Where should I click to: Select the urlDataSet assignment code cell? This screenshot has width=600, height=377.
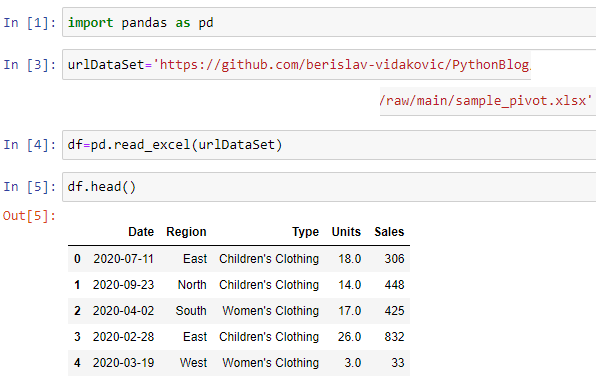297,64
